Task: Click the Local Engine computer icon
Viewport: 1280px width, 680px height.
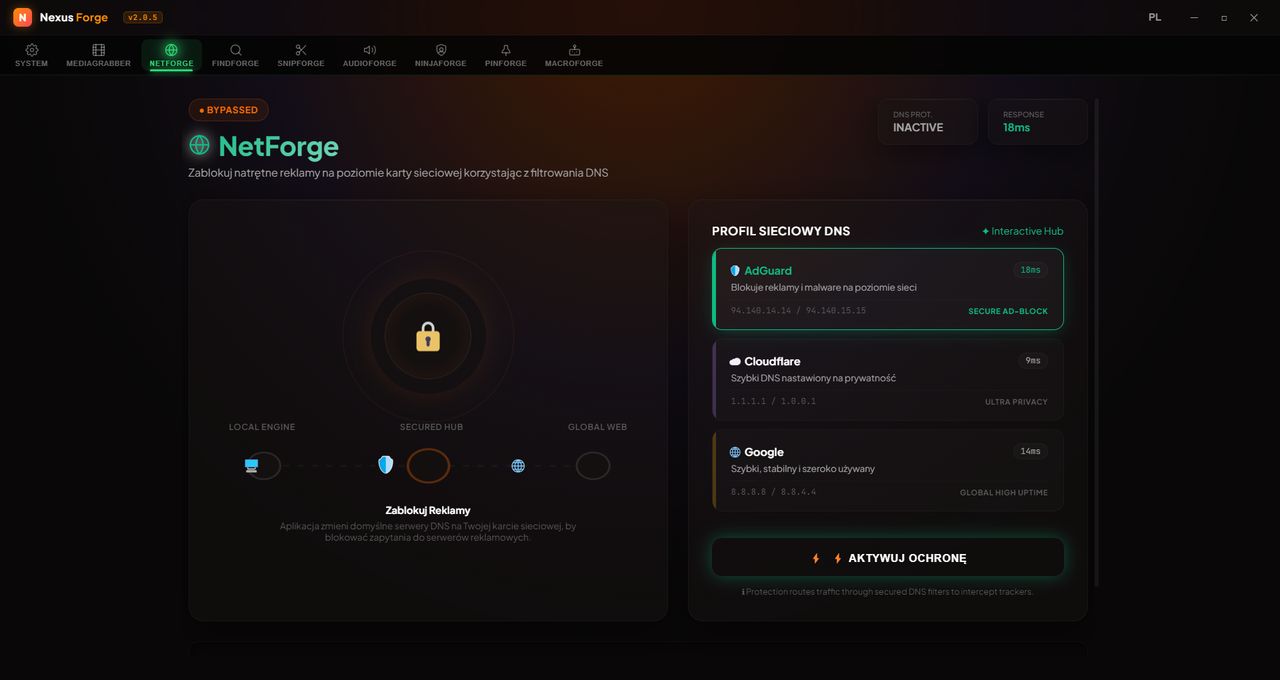Action: [251, 465]
